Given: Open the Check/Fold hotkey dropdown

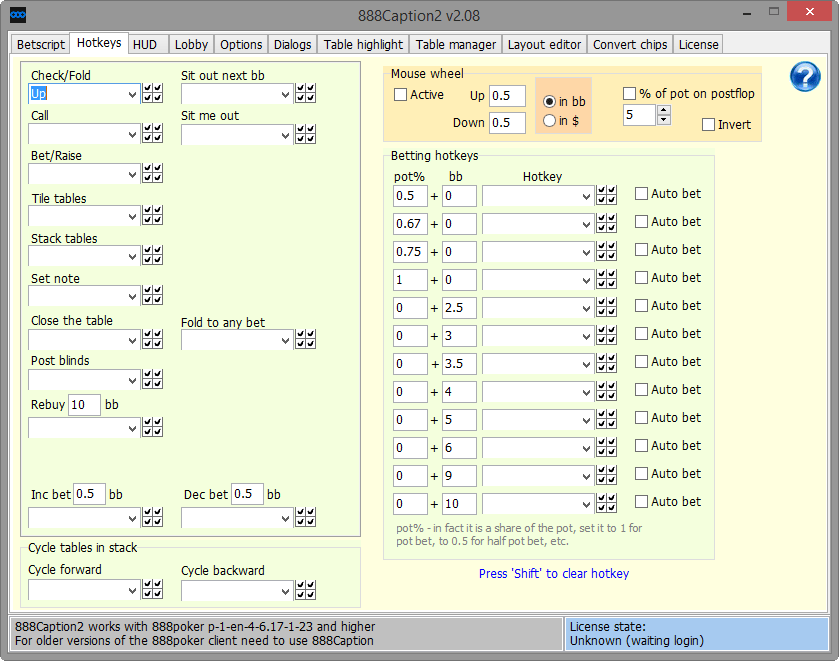Looking at the screenshot, I should point(133,94).
